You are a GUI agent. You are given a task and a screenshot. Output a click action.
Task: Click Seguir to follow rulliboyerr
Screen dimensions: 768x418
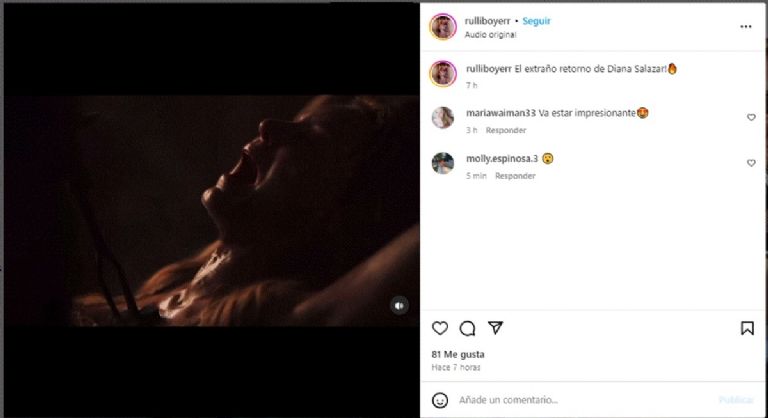tap(536, 21)
